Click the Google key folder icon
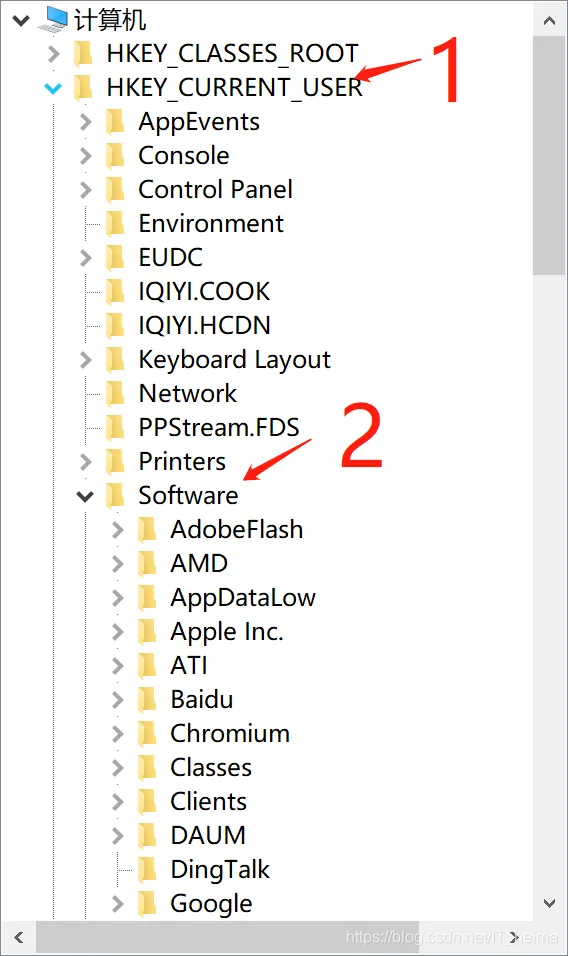 146,904
